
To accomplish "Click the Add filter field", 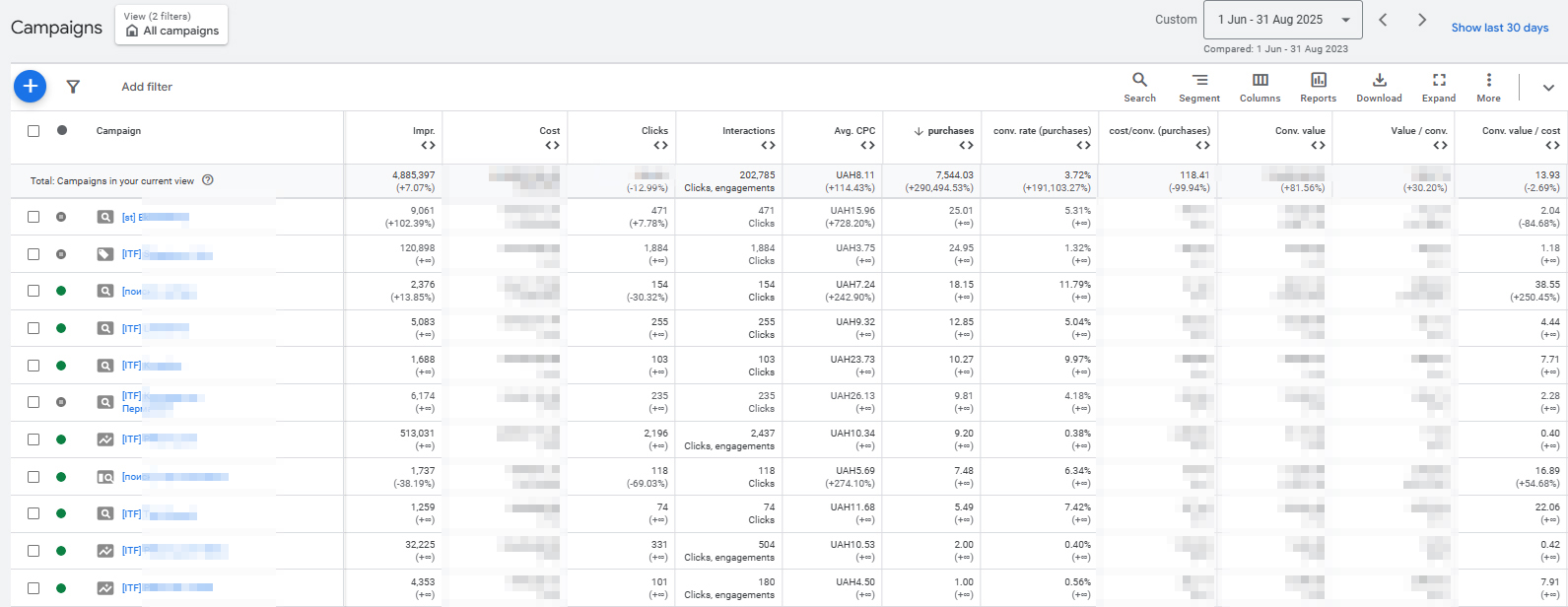I will tap(147, 87).
